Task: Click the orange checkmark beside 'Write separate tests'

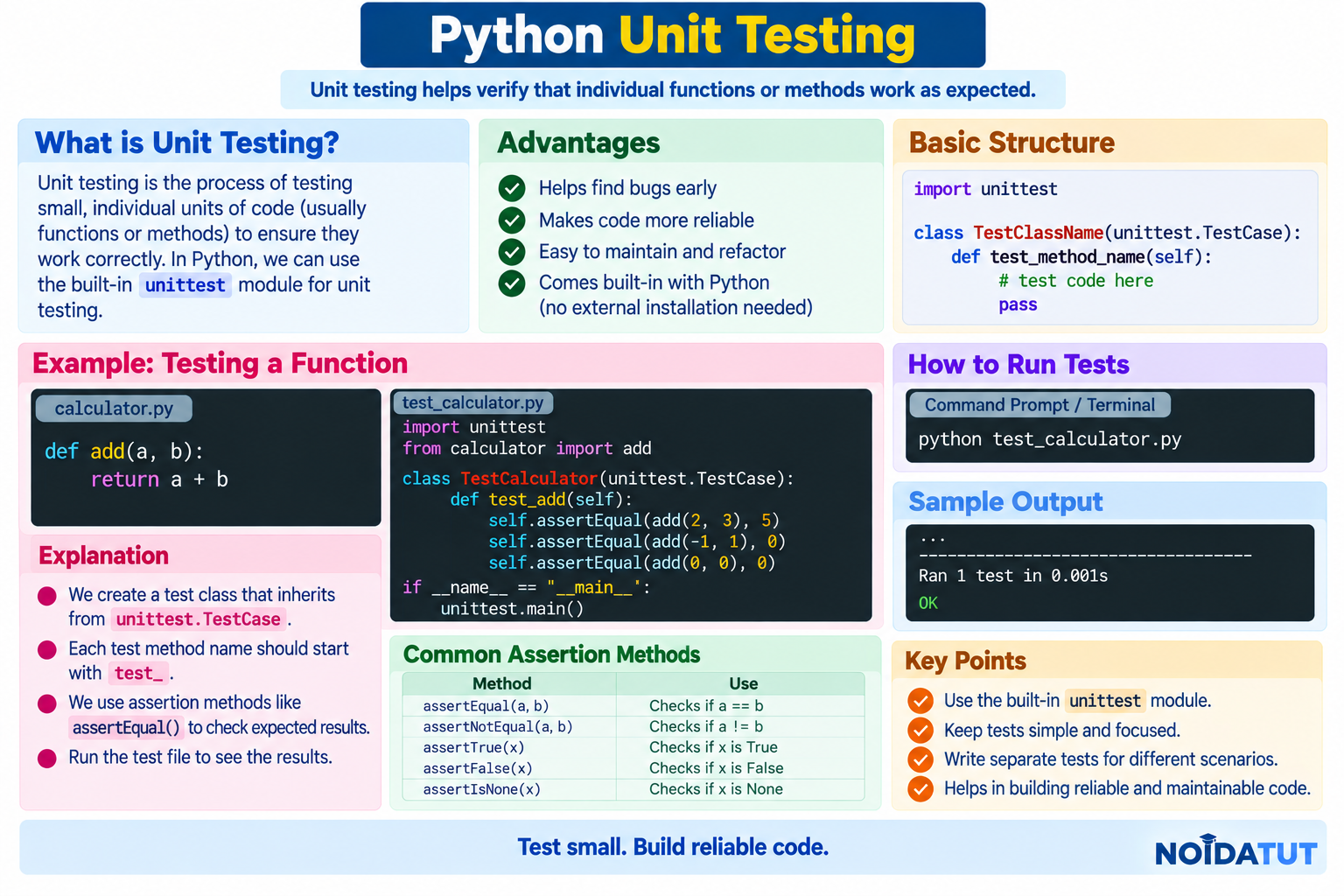Action: tap(920, 759)
